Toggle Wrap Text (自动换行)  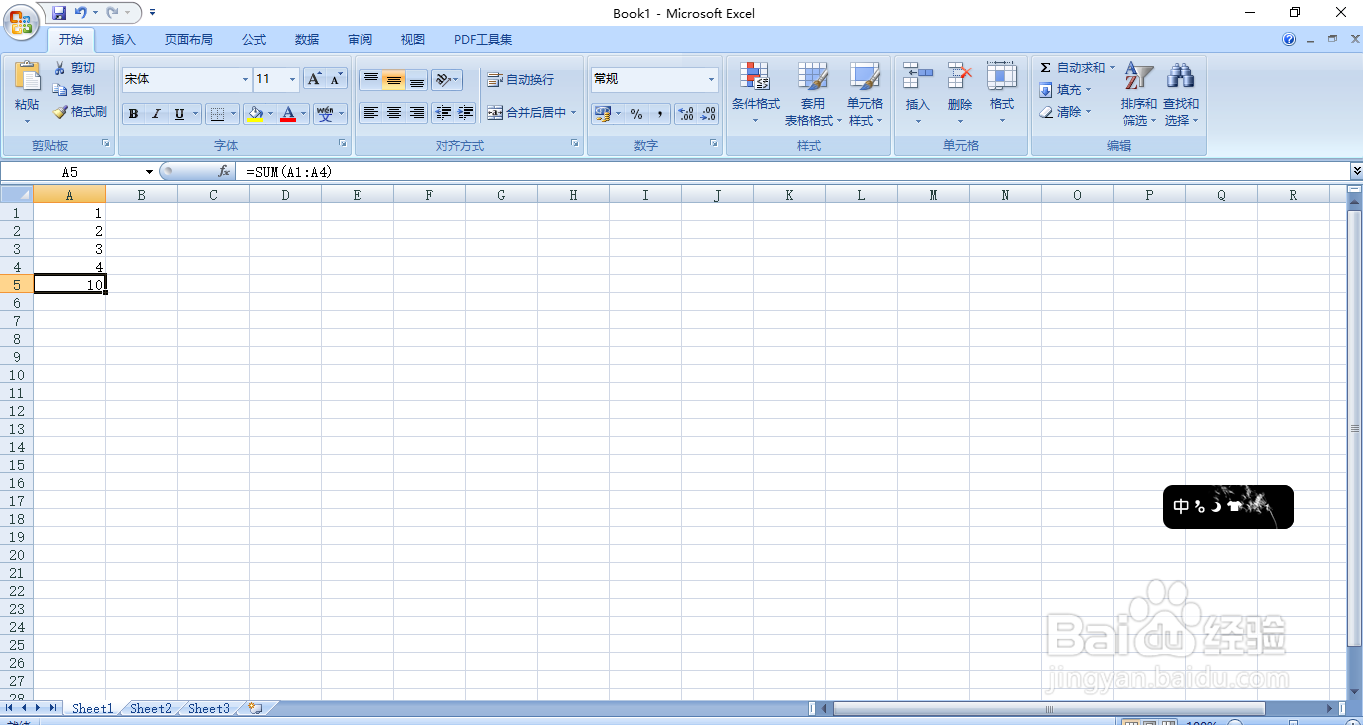(x=520, y=80)
